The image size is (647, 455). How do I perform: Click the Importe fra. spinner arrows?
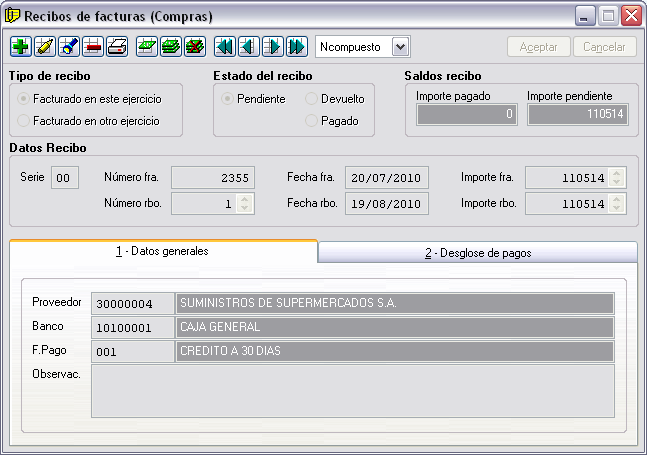617,178
